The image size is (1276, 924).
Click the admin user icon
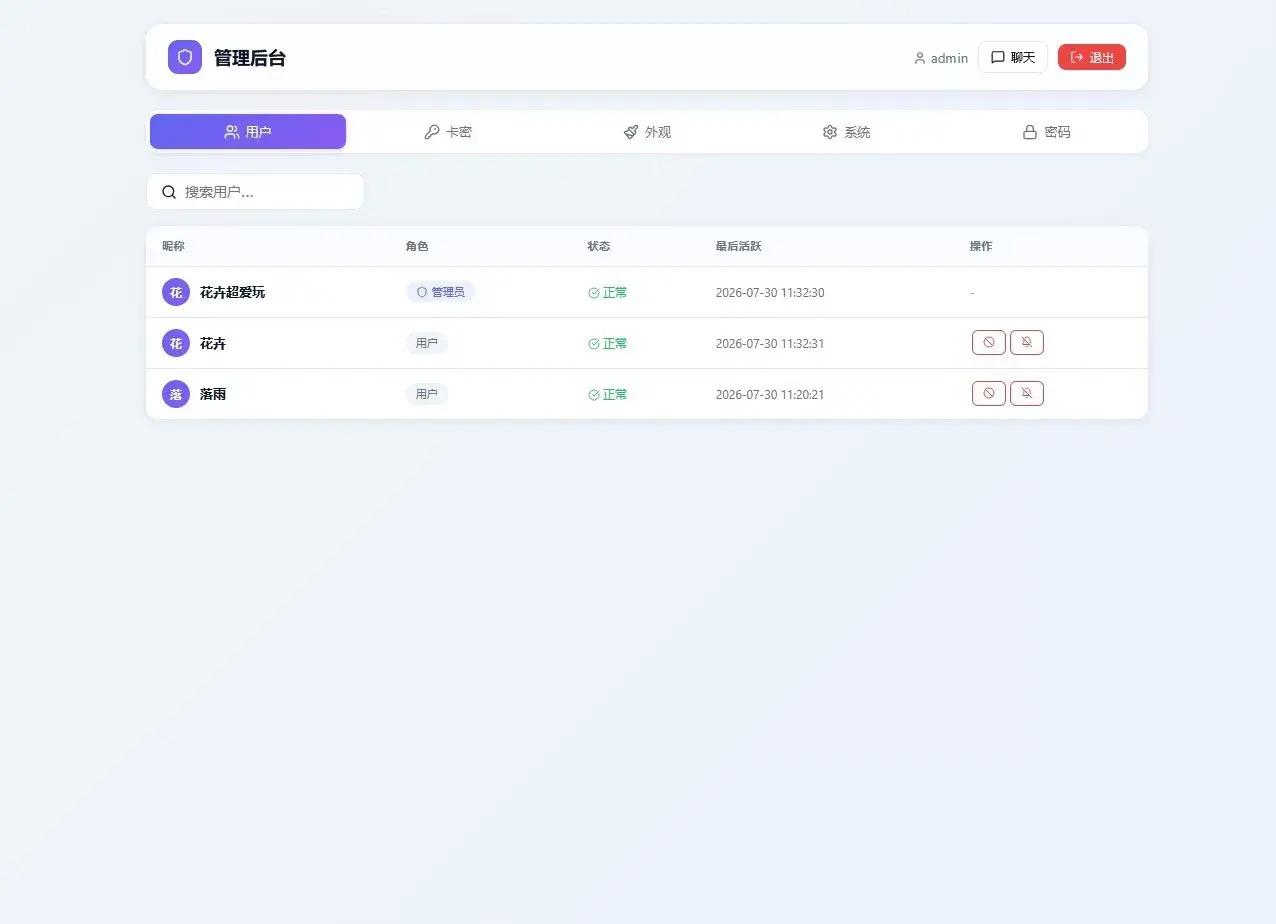(x=920, y=58)
